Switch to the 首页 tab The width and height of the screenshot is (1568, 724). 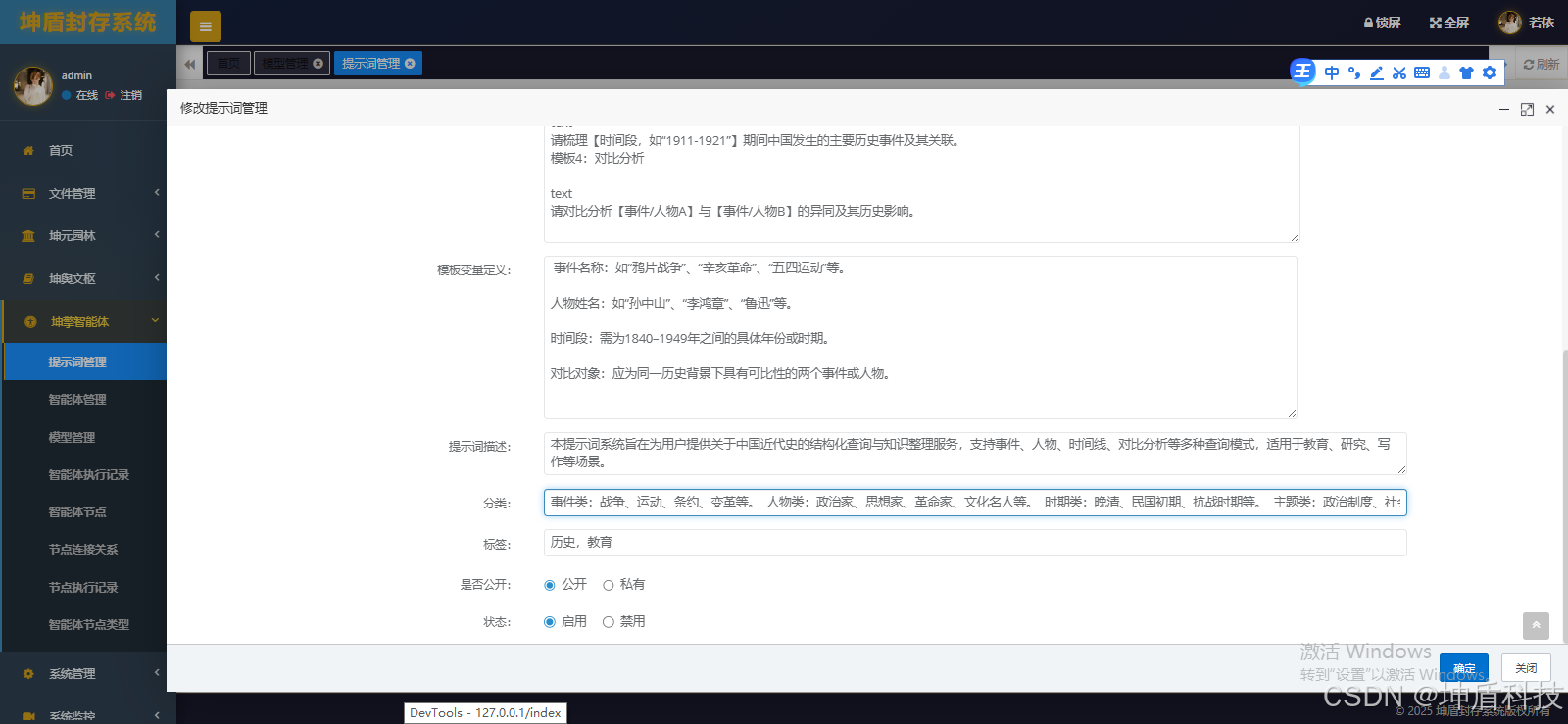pyautogui.click(x=228, y=64)
